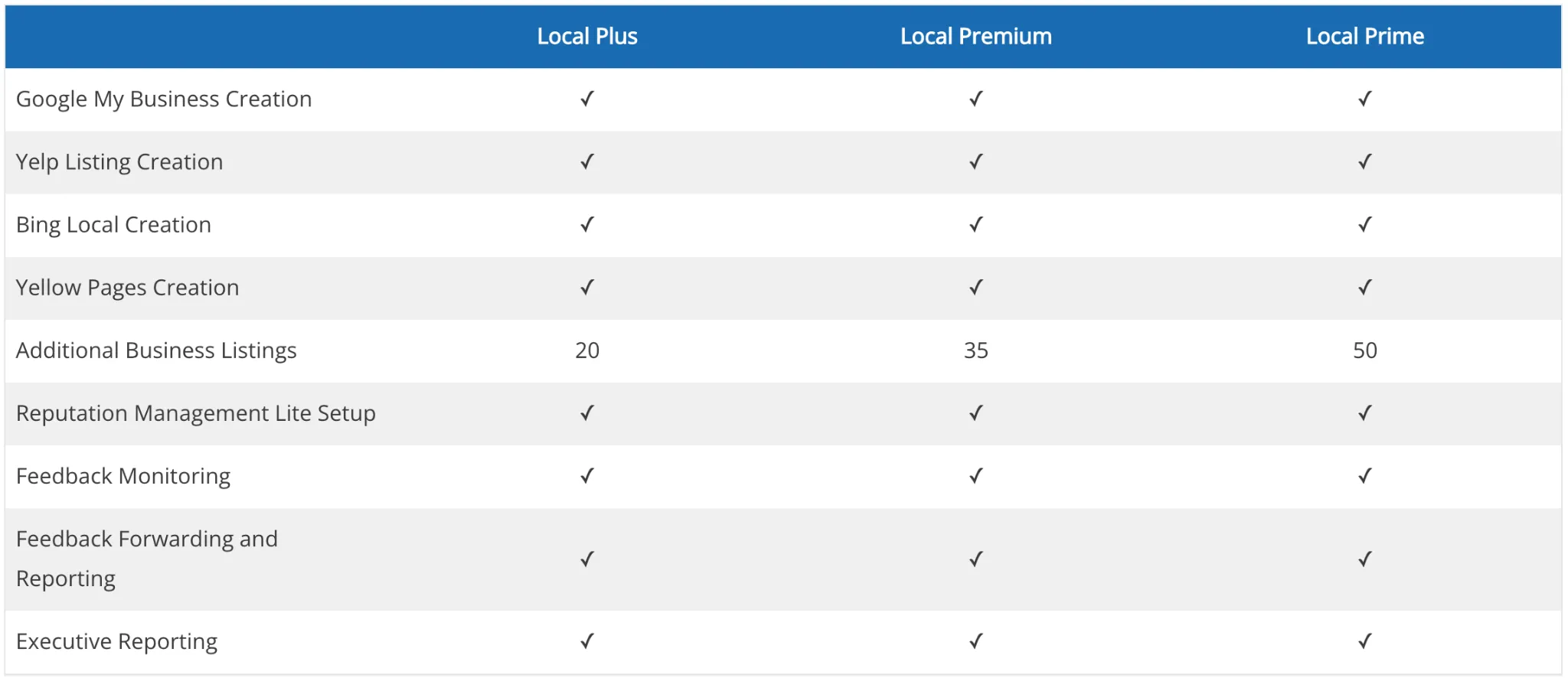This screenshot has width=1568, height=678.
Task: Click the value 35 under Local Premium
Action: click(976, 350)
